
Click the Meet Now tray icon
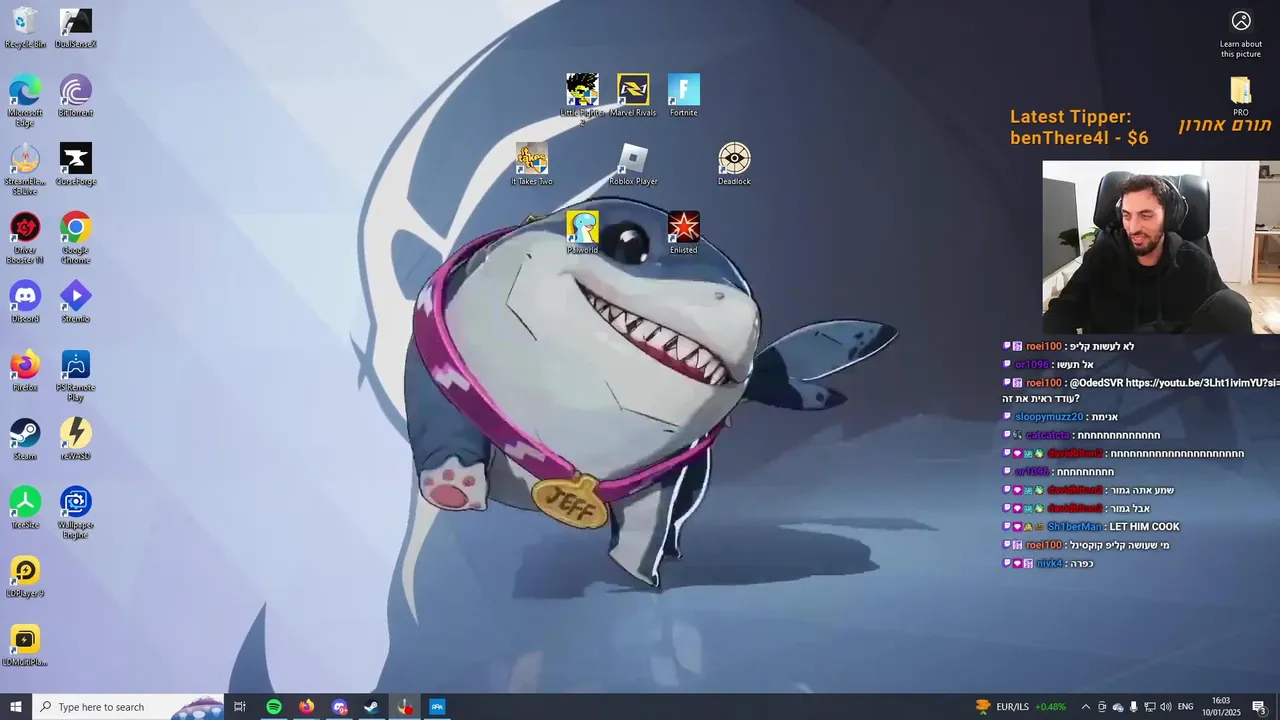1102,707
